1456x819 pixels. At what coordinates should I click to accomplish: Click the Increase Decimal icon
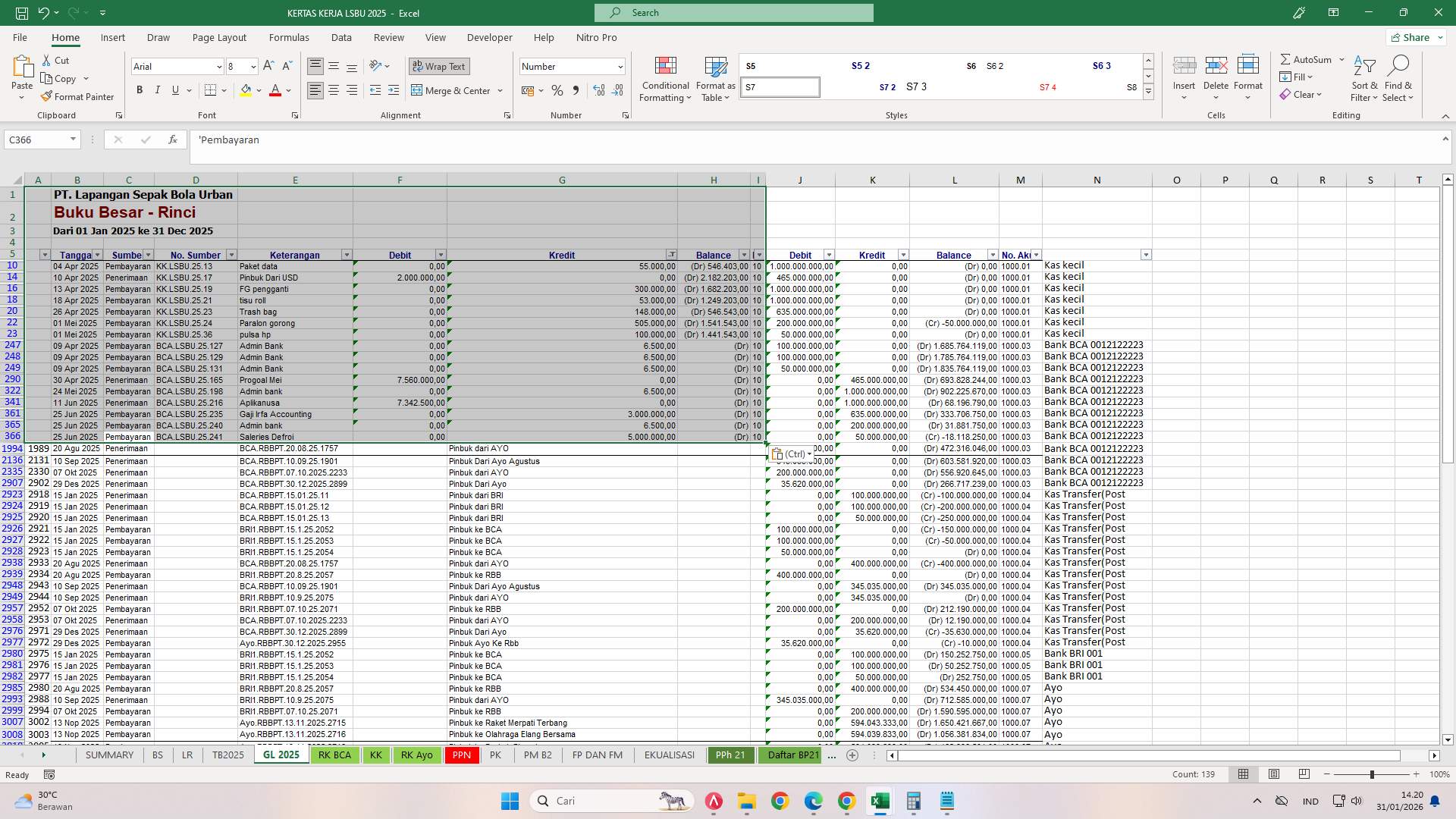(x=599, y=90)
